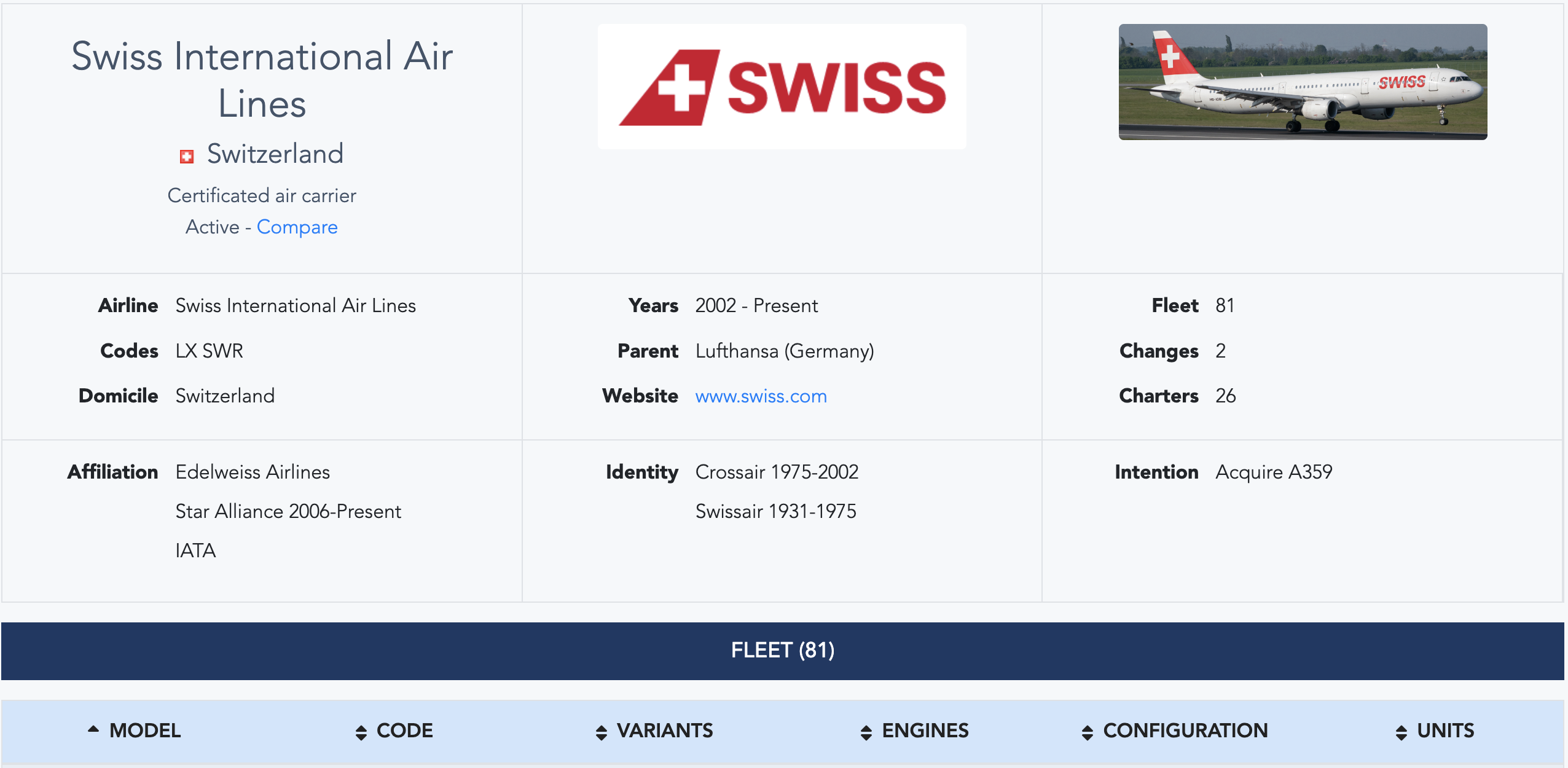This screenshot has height=768, width=1568.
Task: Sort table by CONFIGURATION arrows
Action: (1088, 732)
